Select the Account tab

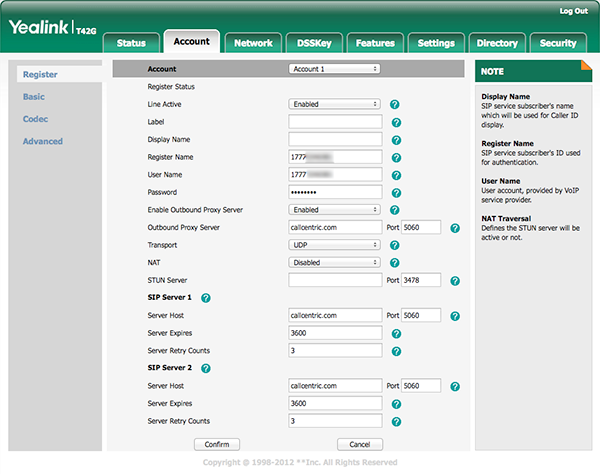[x=192, y=41]
